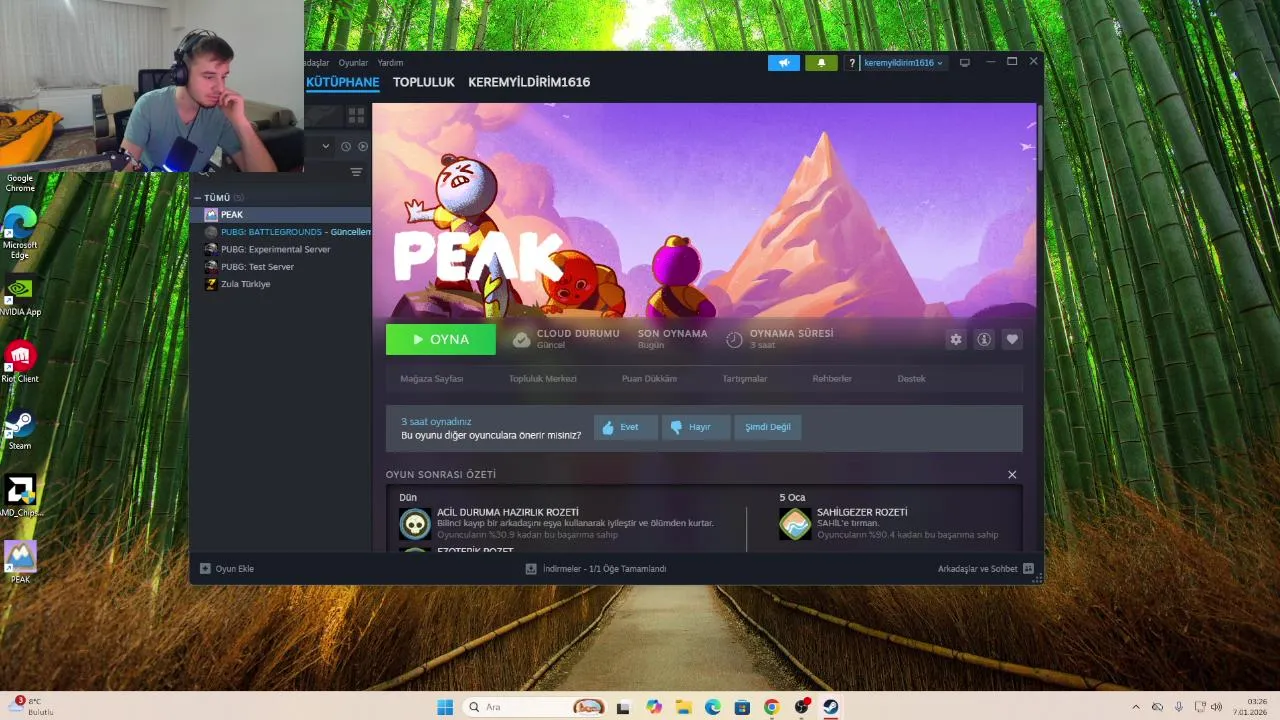Open Copilot from the taskbar
Screen dimensions: 1280x720
point(654,707)
